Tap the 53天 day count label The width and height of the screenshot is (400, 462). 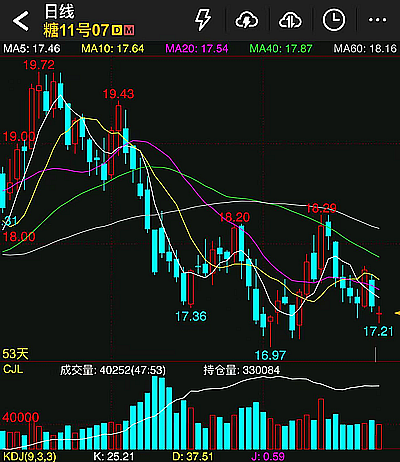[x=15, y=354]
